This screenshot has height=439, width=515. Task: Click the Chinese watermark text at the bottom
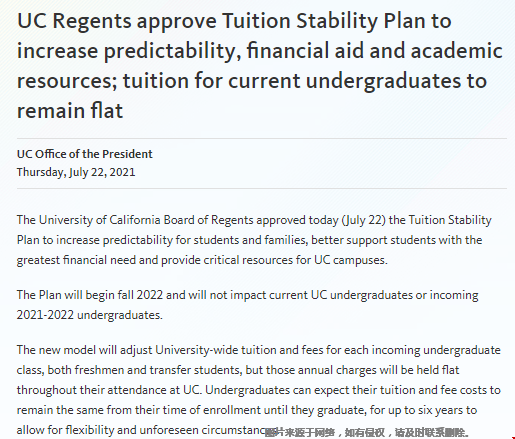367,433
